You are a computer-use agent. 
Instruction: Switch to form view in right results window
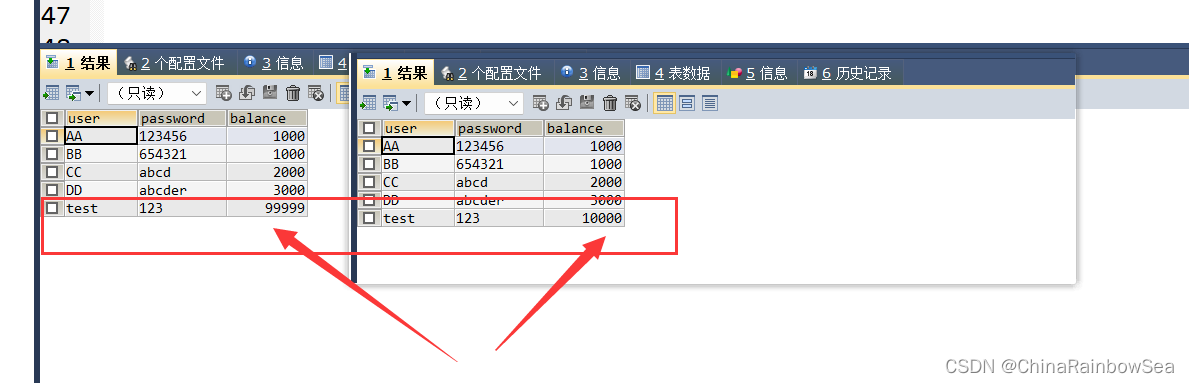coord(687,102)
